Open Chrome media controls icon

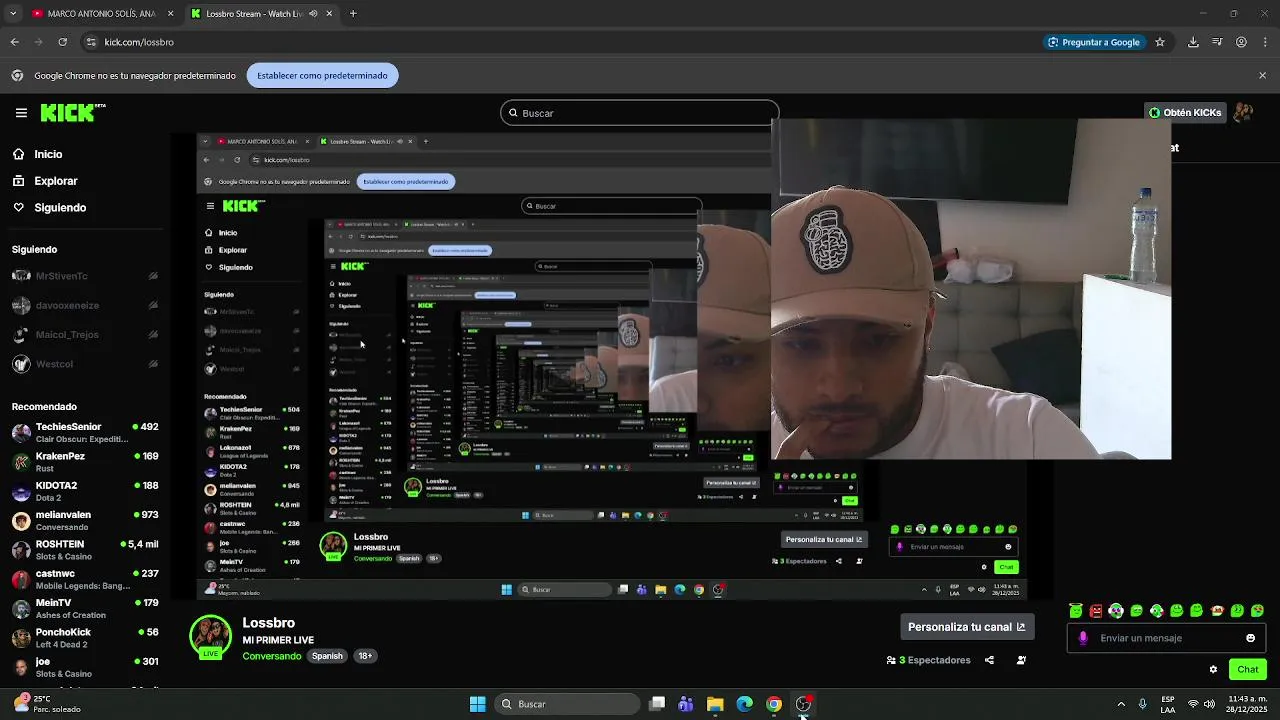point(1217,42)
